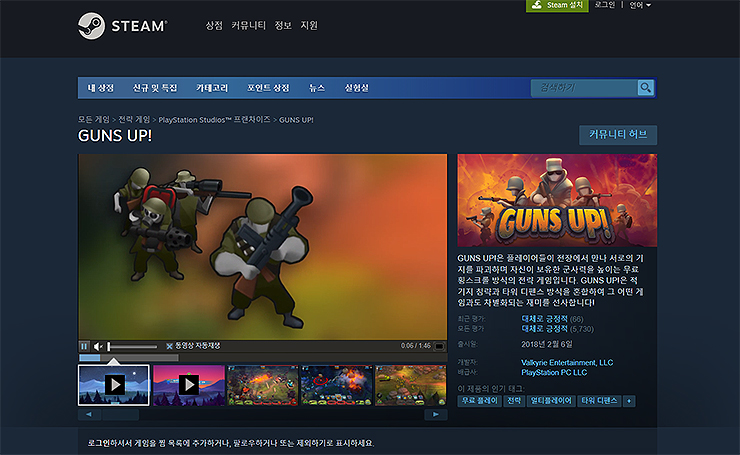Image resolution: width=740 pixels, height=455 pixels.
Task: Click the Steam logo in the header
Action: tap(122, 26)
